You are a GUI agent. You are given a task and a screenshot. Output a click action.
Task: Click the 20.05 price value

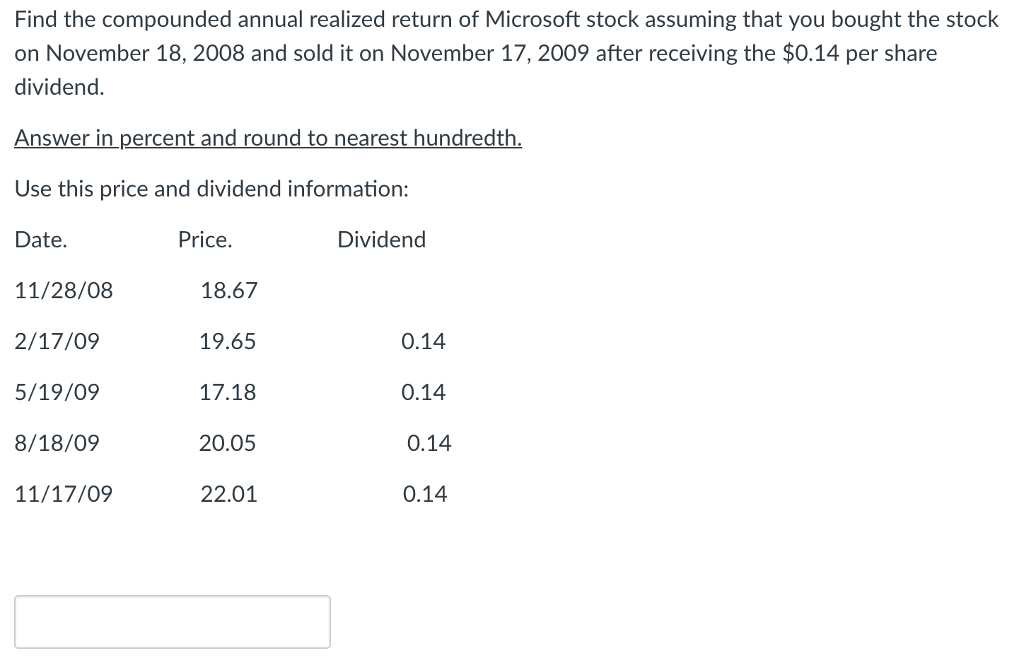[229, 443]
